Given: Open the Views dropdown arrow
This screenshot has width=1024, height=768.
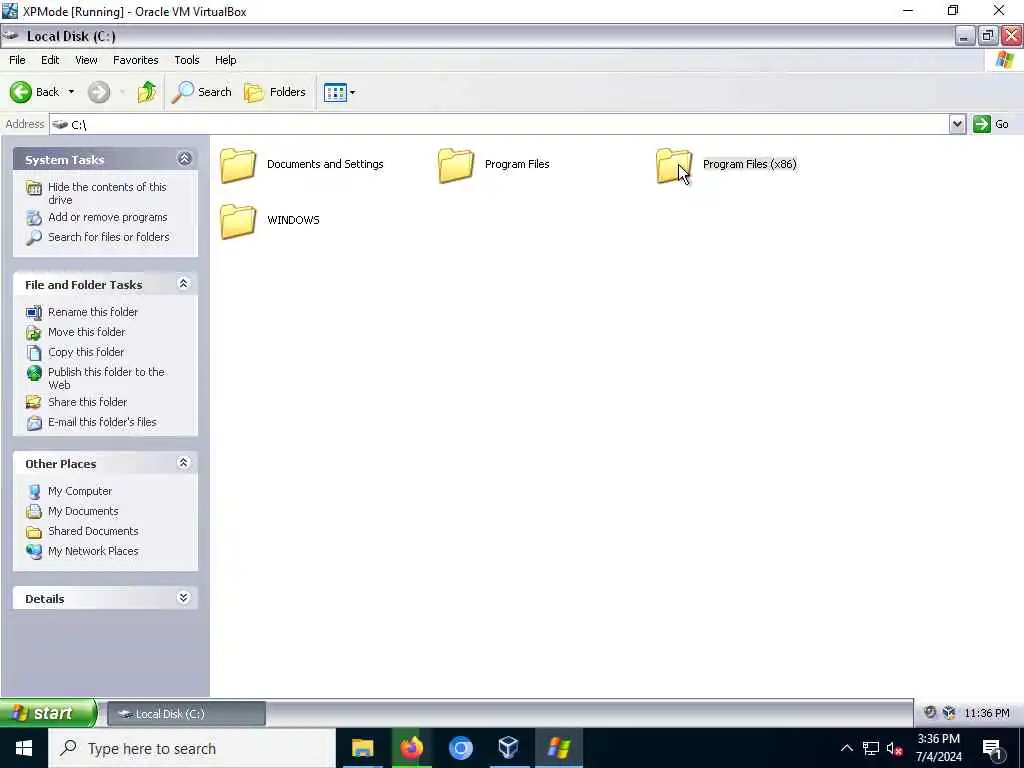Looking at the screenshot, I should (353, 92).
